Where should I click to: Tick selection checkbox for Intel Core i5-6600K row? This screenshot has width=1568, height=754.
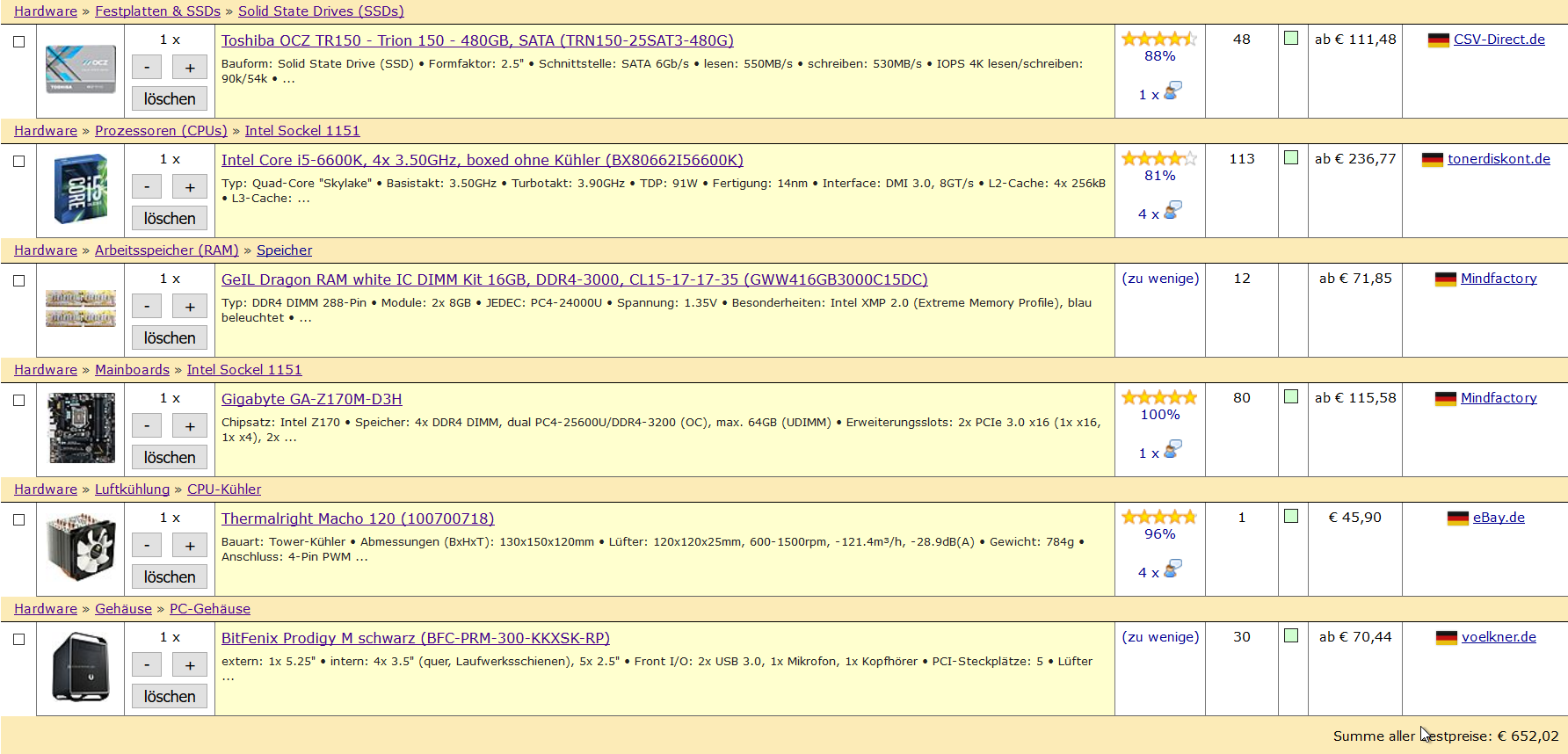[18, 161]
